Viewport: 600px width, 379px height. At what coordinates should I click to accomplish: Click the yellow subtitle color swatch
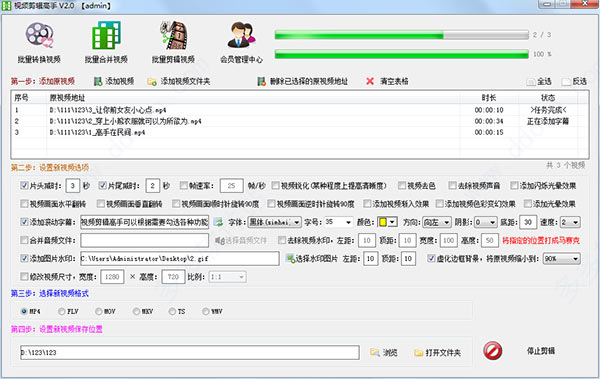tap(383, 222)
